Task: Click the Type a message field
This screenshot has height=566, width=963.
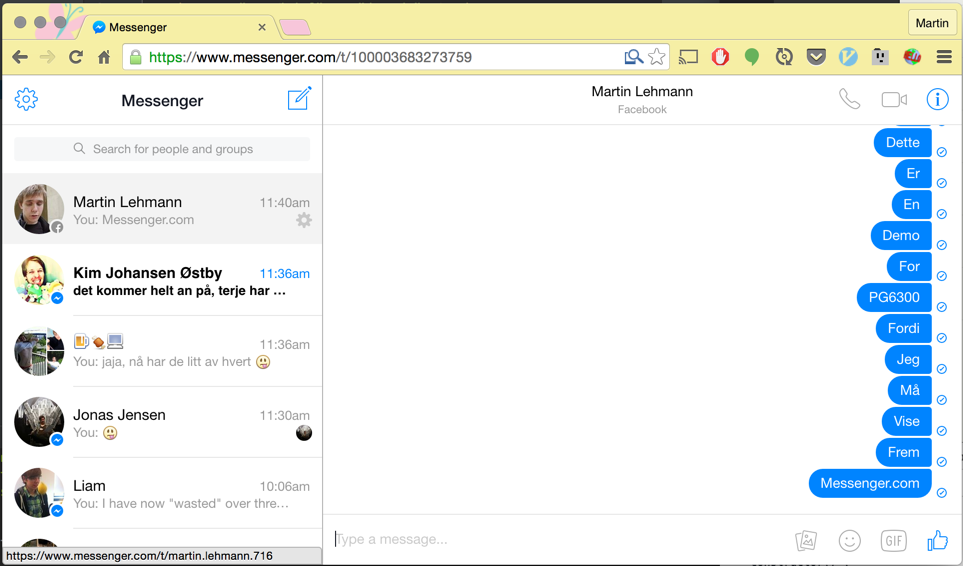Action: (x=559, y=540)
